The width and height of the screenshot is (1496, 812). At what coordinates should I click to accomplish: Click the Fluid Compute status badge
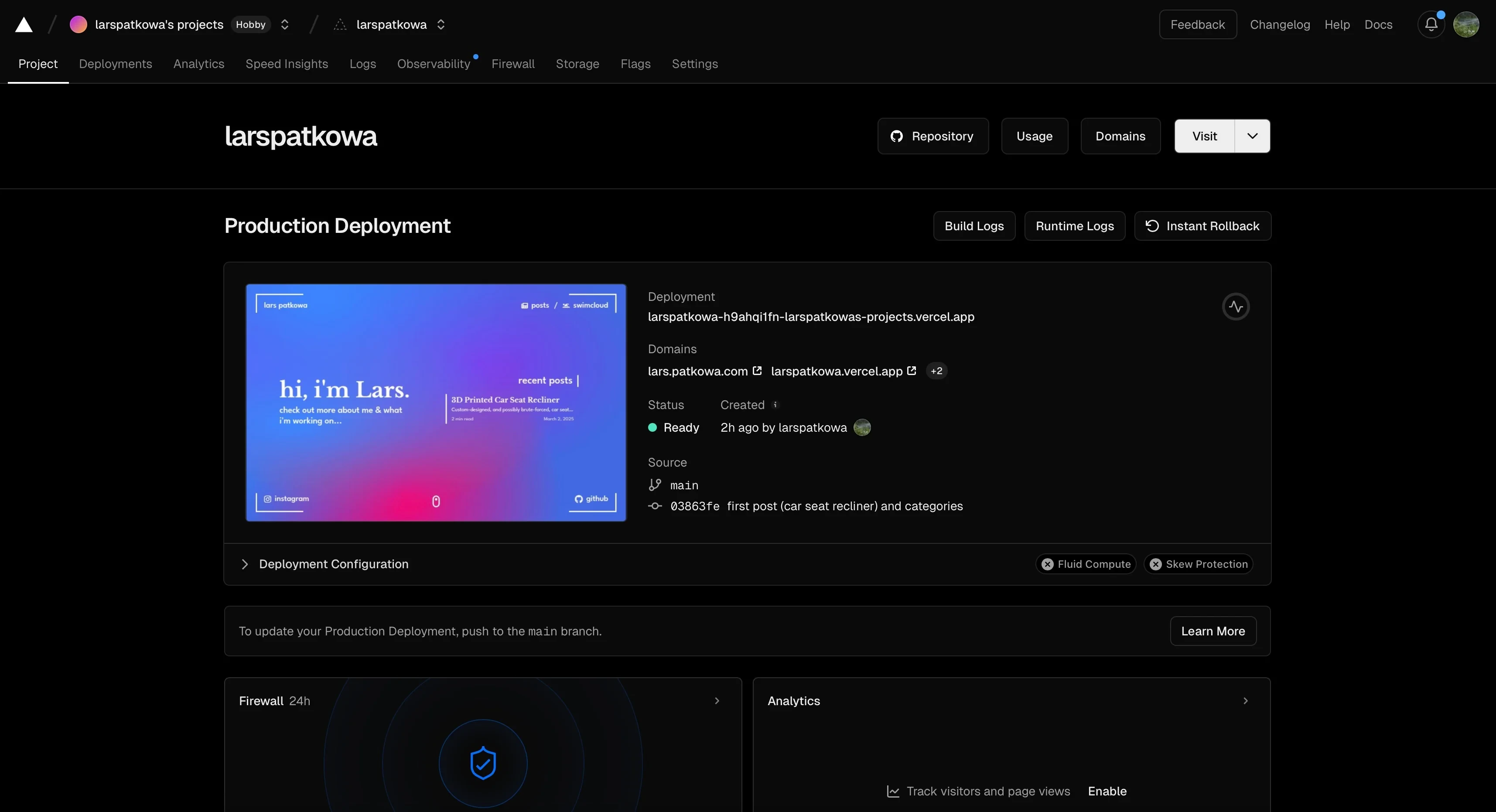1086,564
